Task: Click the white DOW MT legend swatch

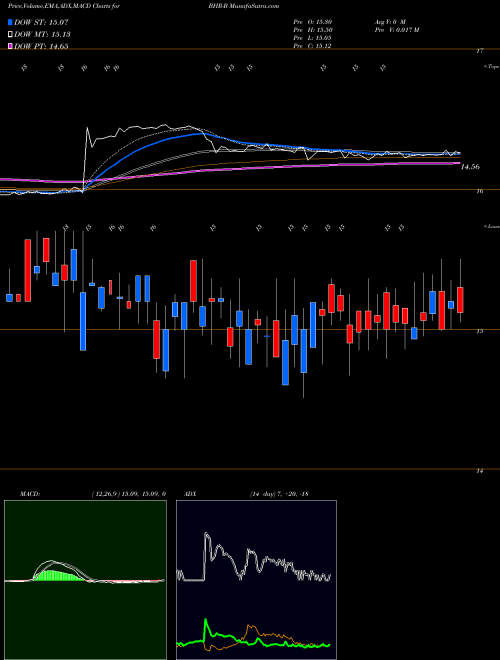Action: pyautogui.click(x=11, y=35)
